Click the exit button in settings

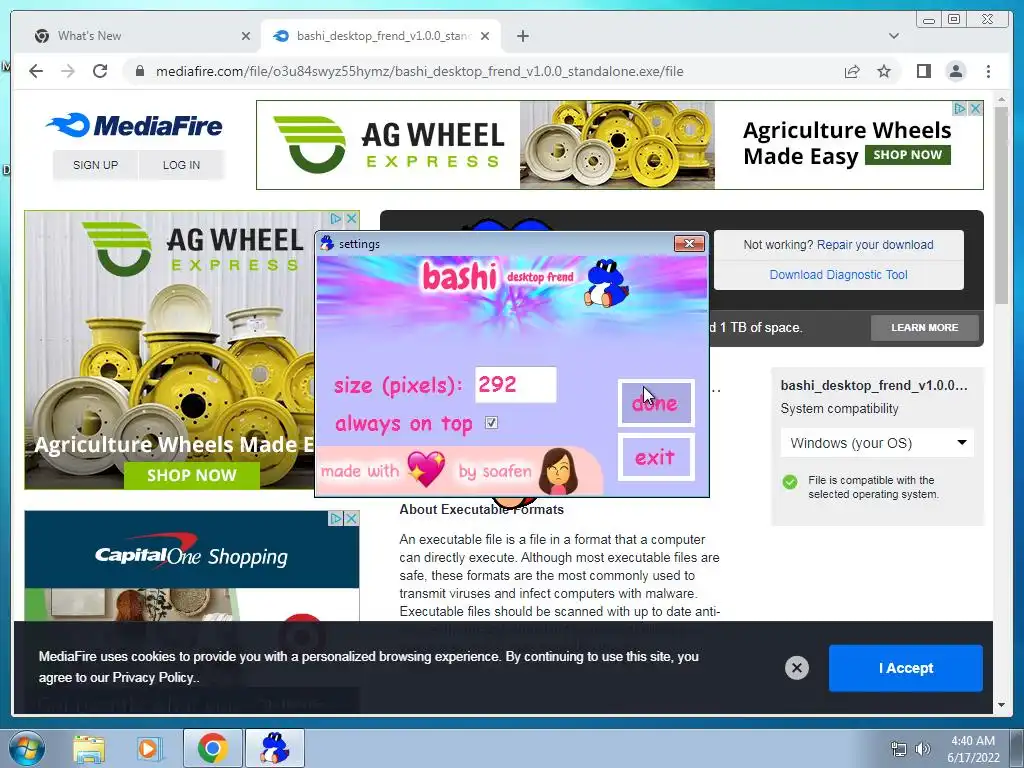(x=656, y=457)
